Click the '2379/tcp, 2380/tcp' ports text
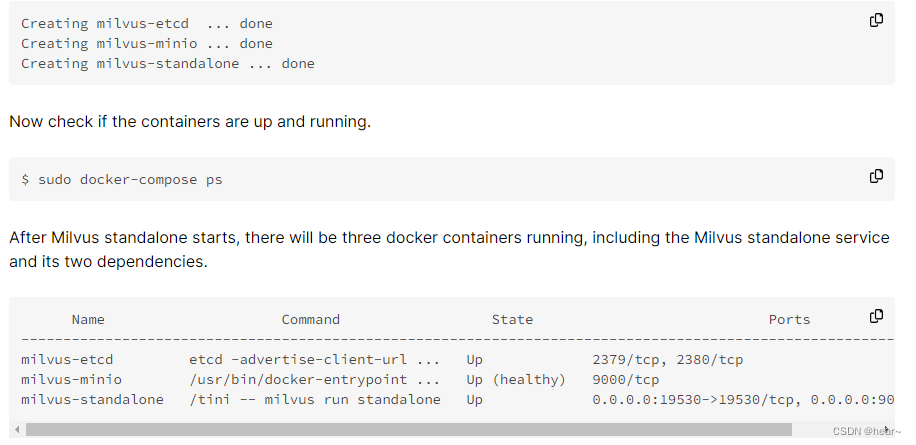This screenshot has width=916, height=445. pos(667,360)
